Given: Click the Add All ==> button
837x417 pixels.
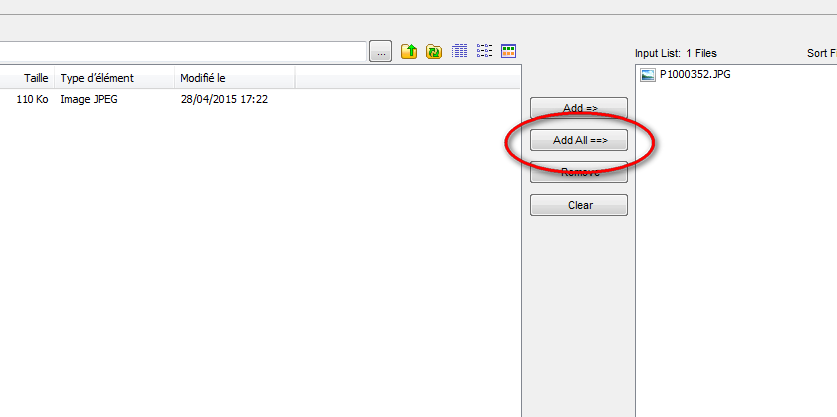Looking at the screenshot, I should pyautogui.click(x=579, y=140).
